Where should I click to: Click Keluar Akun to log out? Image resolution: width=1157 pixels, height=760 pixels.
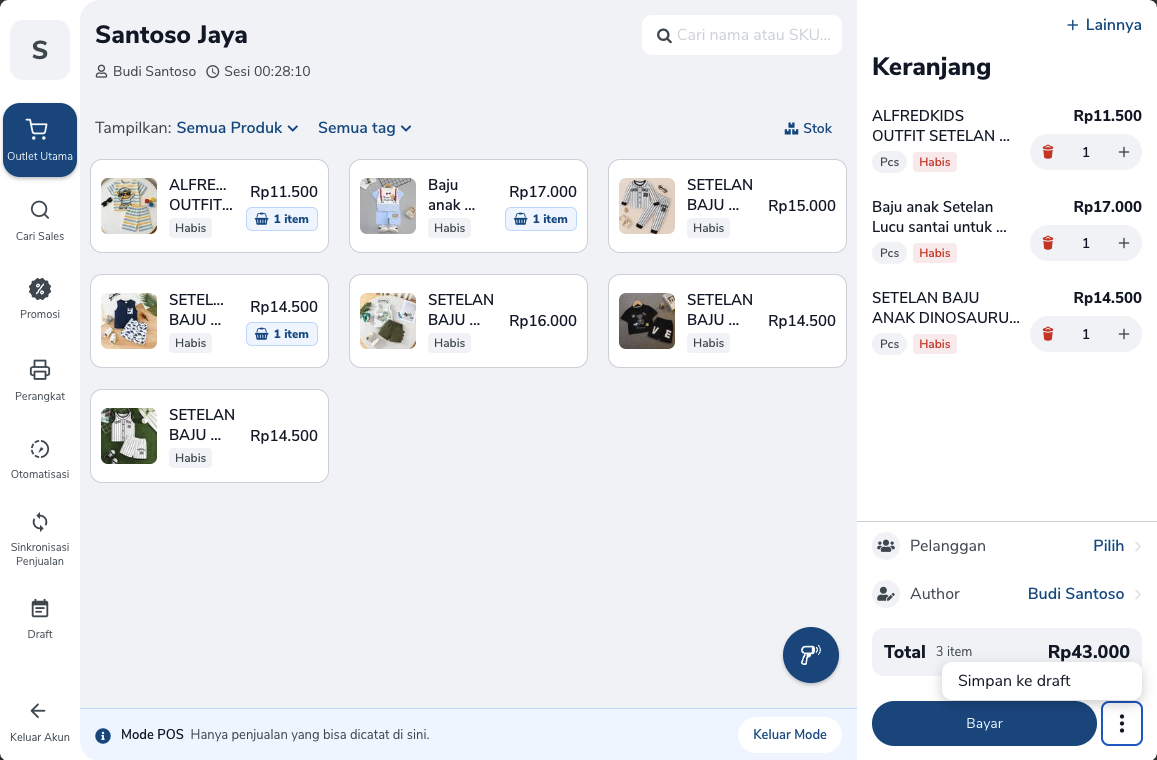40,722
